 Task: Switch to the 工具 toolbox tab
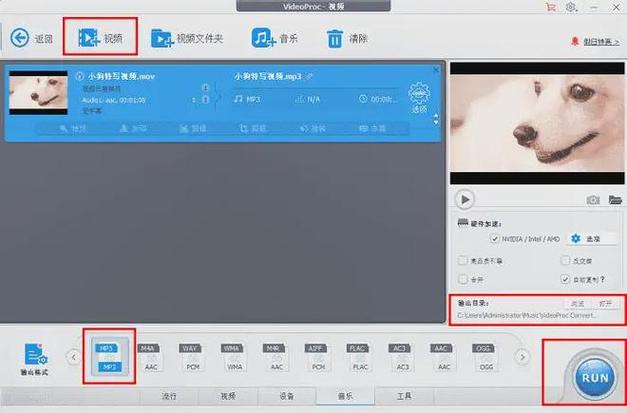tap(404, 396)
